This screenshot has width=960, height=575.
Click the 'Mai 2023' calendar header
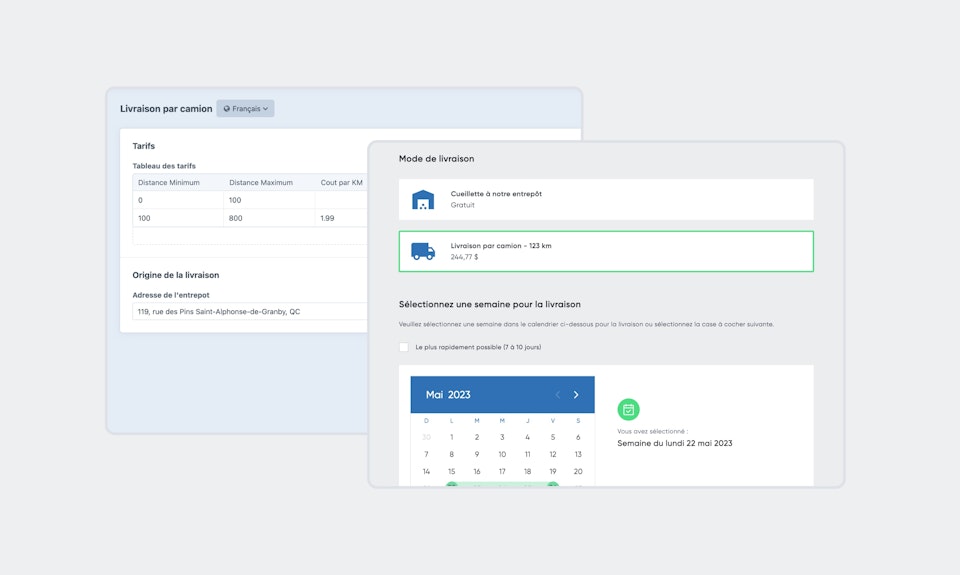click(448, 395)
